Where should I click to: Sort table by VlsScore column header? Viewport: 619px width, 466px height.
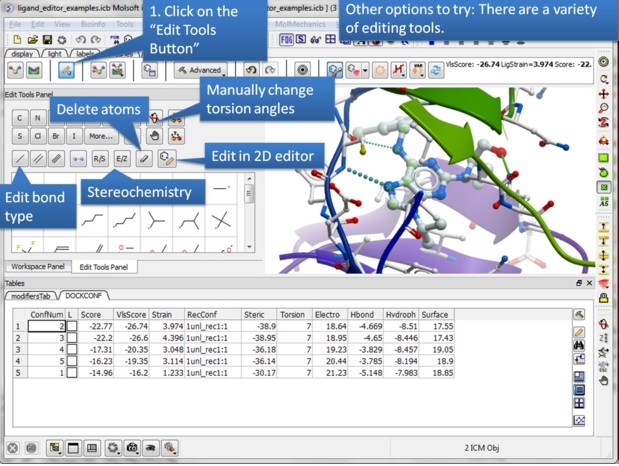(130, 314)
